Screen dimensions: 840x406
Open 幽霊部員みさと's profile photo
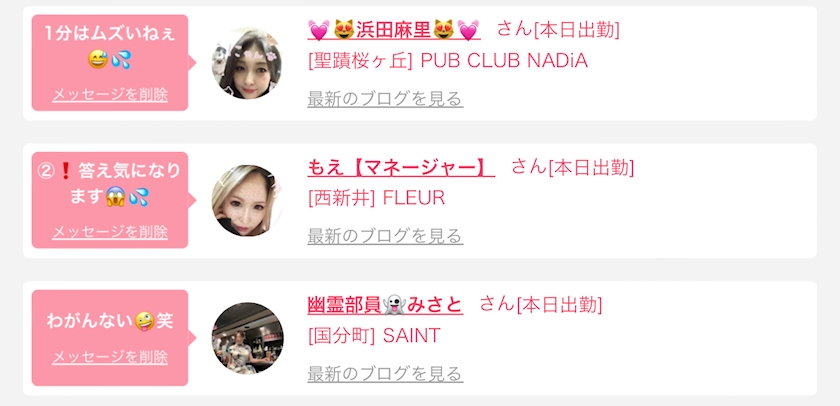248,338
